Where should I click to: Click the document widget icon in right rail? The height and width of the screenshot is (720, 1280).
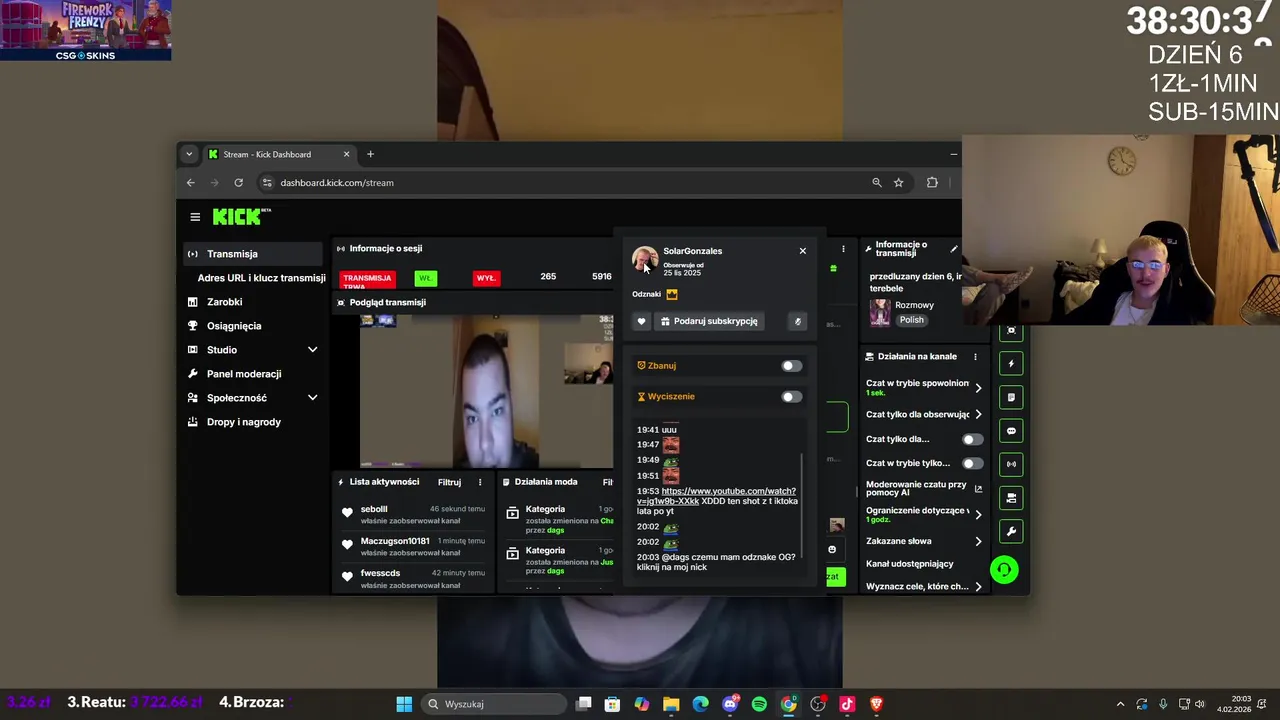pos(1011,398)
